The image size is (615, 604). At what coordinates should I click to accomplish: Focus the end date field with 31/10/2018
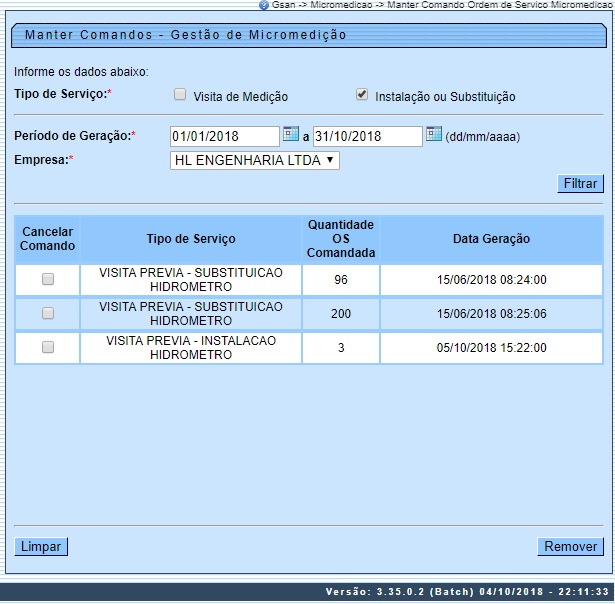point(367,136)
